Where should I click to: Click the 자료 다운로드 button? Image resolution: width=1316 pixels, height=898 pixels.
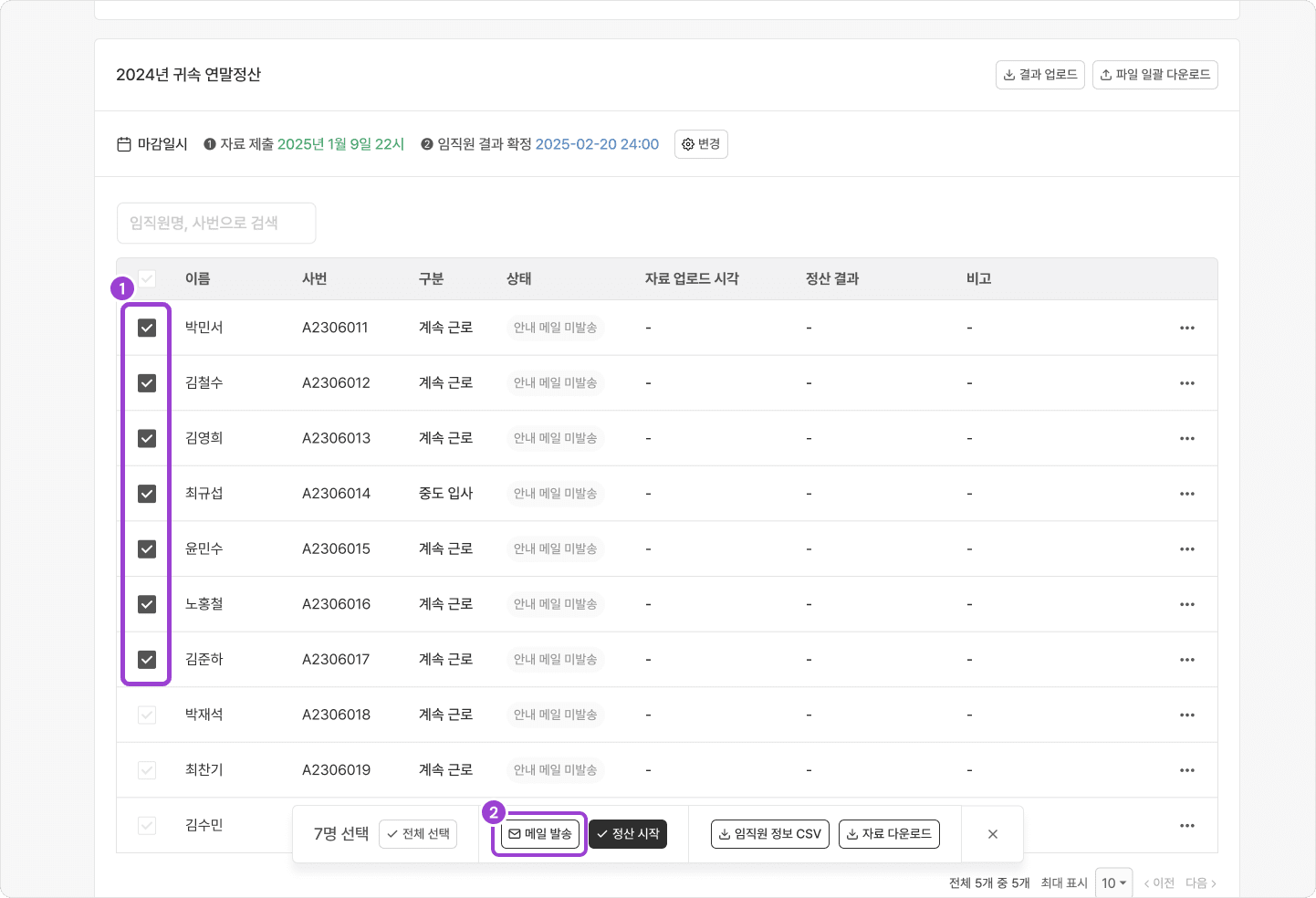889,834
